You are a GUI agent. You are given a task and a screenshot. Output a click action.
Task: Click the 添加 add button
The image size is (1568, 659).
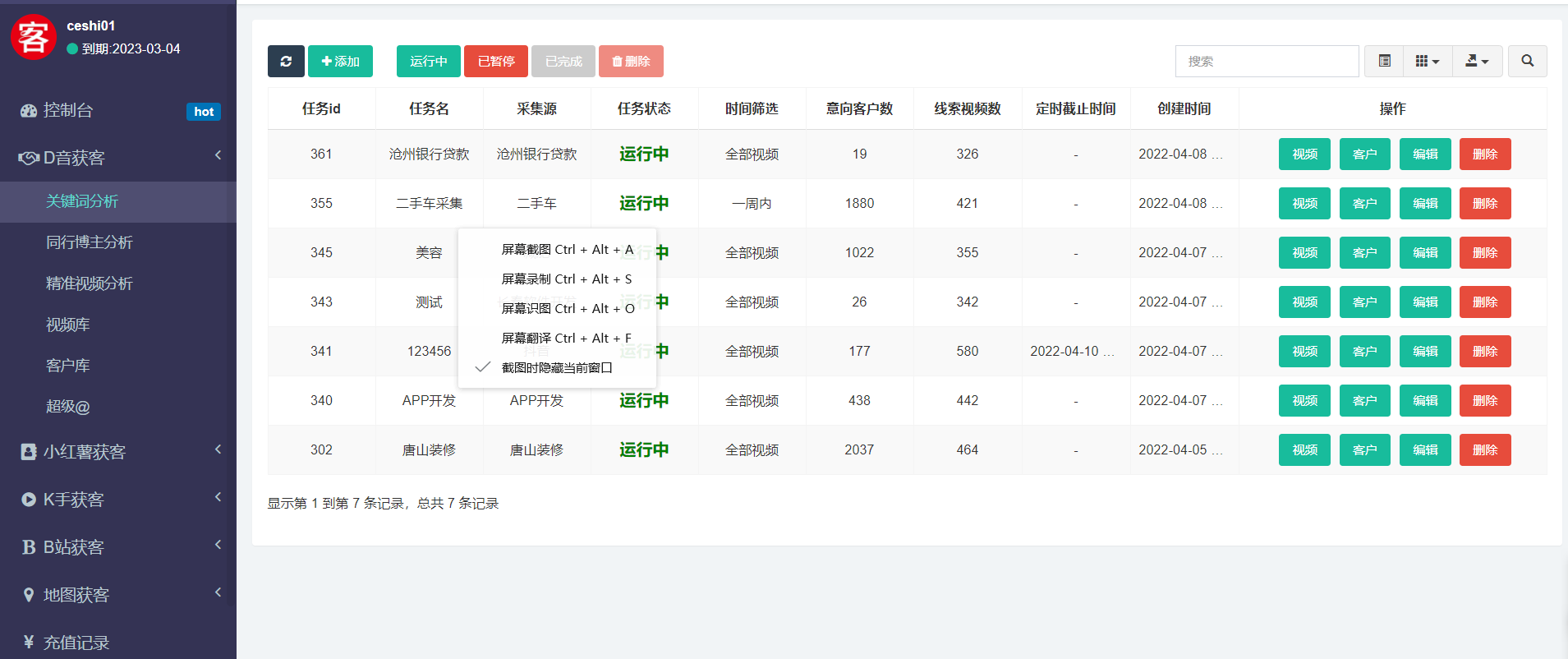(340, 62)
